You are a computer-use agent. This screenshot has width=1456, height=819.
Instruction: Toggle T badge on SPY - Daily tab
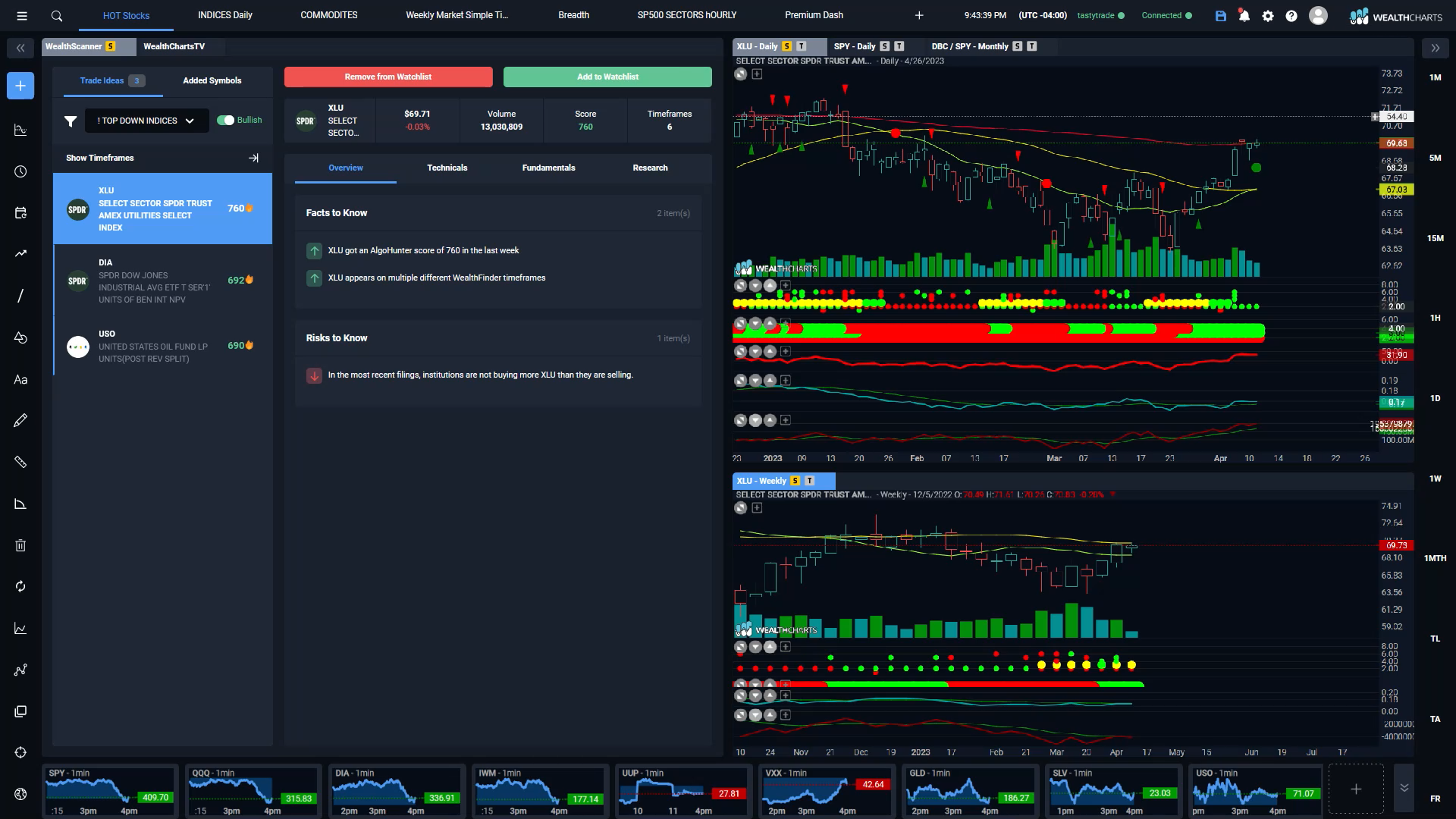click(899, 46)
